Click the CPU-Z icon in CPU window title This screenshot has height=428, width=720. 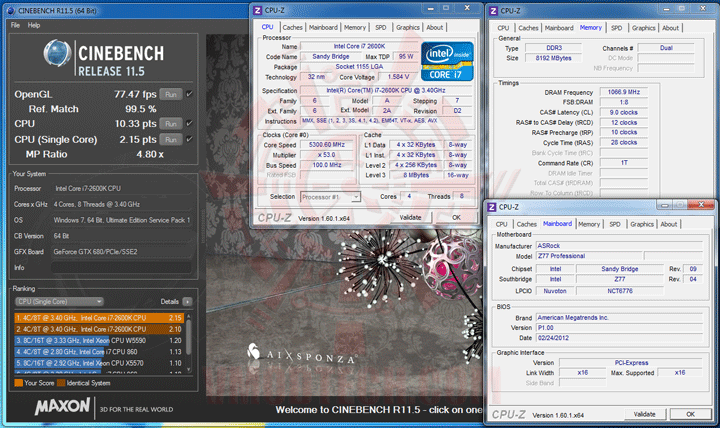(258, 10)
